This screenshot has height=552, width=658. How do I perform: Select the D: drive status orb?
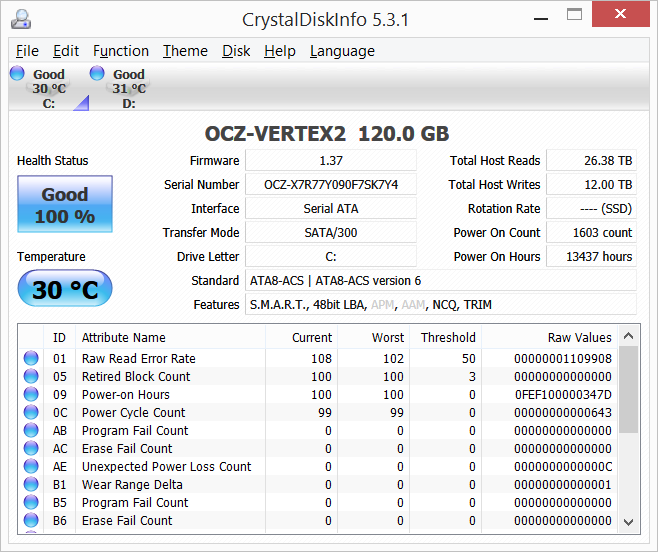pos(97,73)
